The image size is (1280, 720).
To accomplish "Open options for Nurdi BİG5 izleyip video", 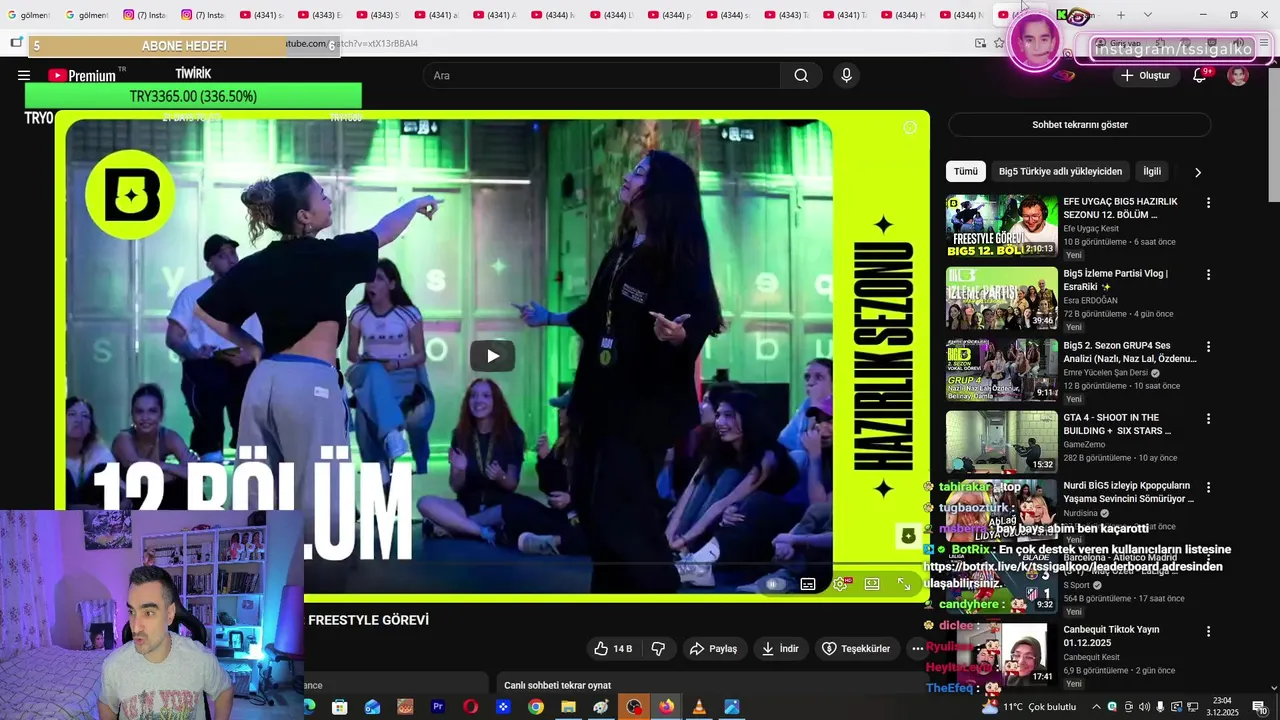I will pos(1208,488).
